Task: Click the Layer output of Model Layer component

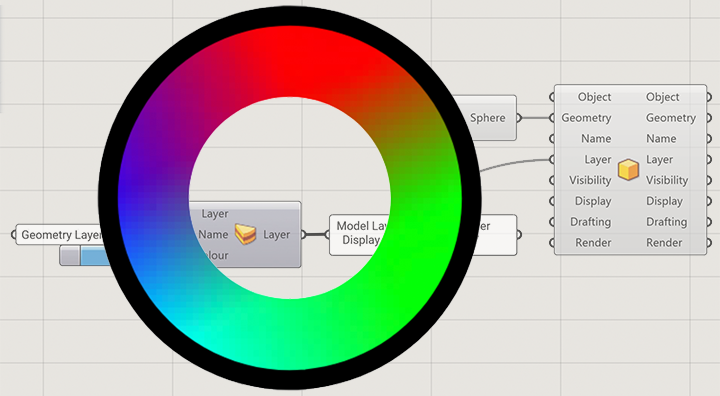Action: tap(276, 234)
